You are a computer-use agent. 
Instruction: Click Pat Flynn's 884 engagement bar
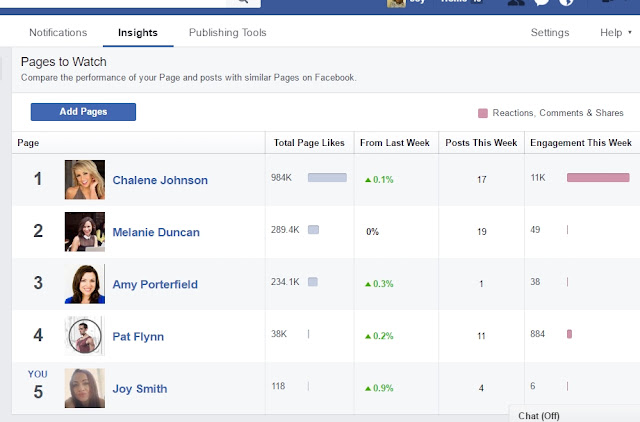[x=569, y=334]
